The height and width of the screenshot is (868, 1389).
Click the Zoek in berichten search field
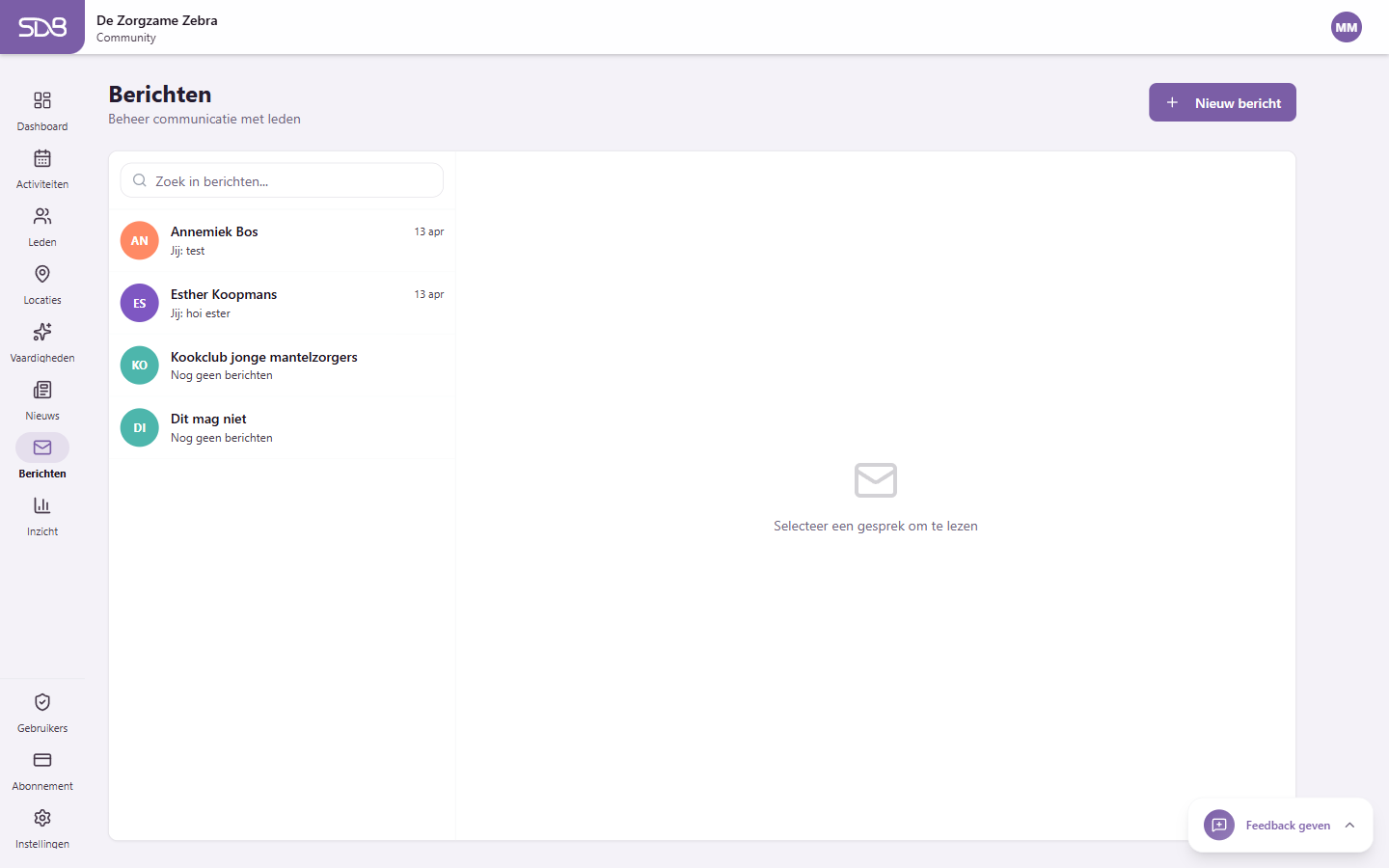pos(282,180)
